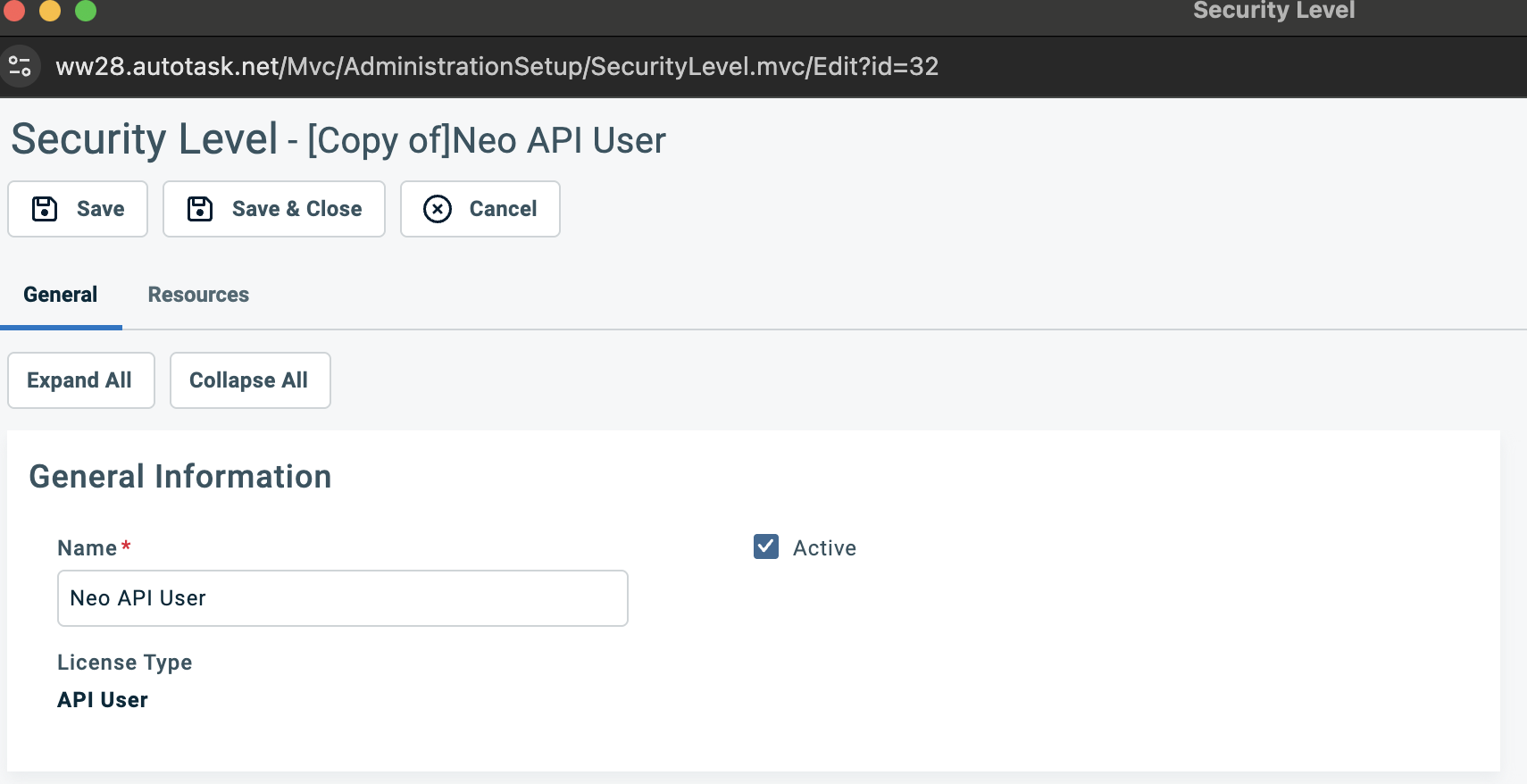Click the Save button

[78, 209]
